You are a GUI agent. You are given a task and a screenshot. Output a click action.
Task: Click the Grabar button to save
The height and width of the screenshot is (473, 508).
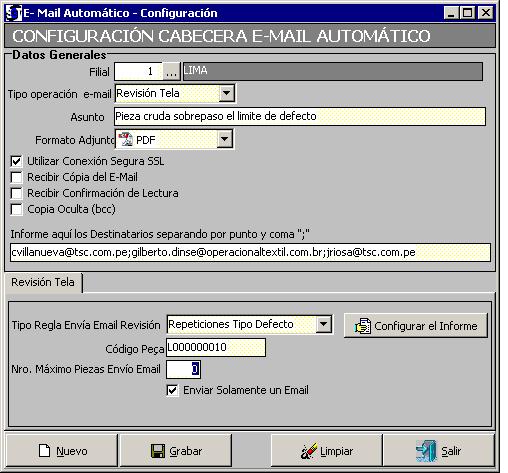coord(176,451)
